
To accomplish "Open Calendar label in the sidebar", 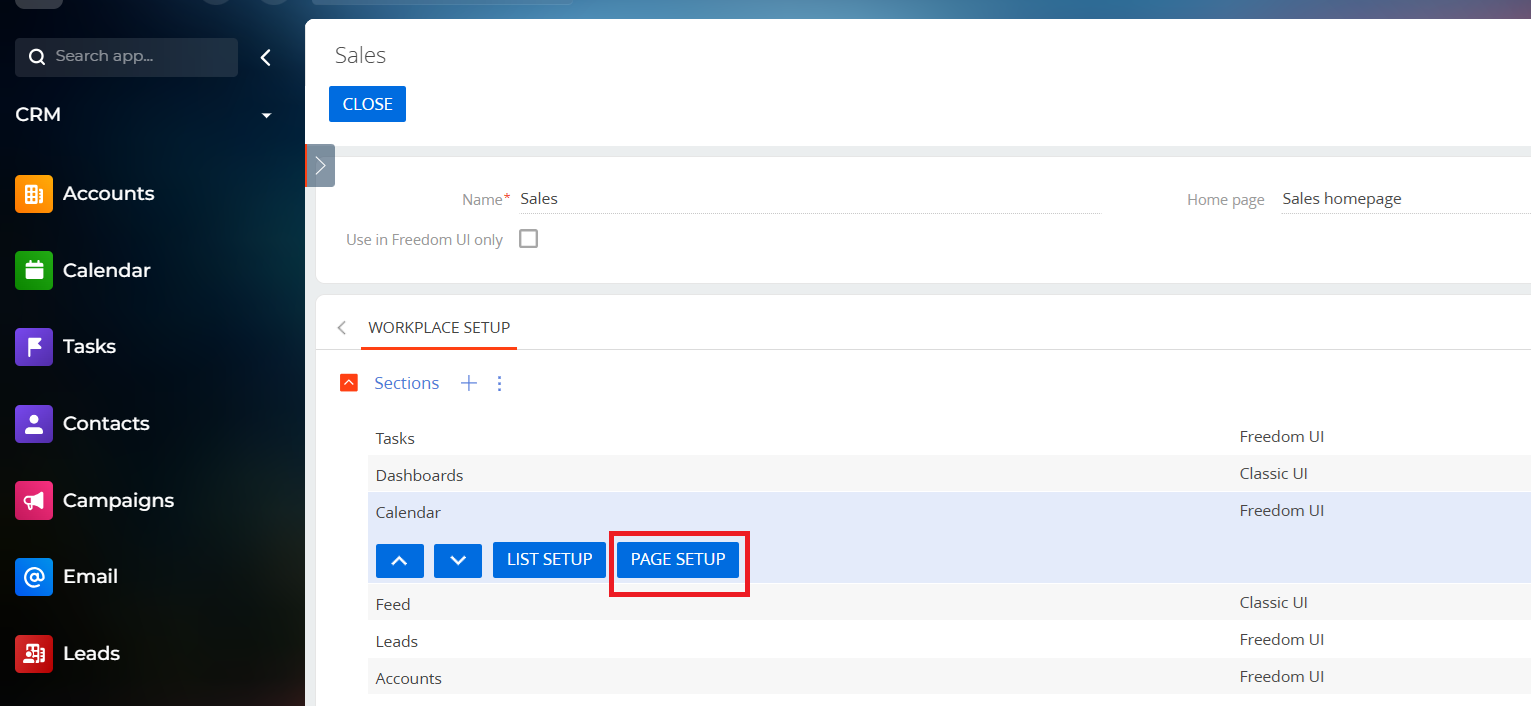I will (106, 270).
